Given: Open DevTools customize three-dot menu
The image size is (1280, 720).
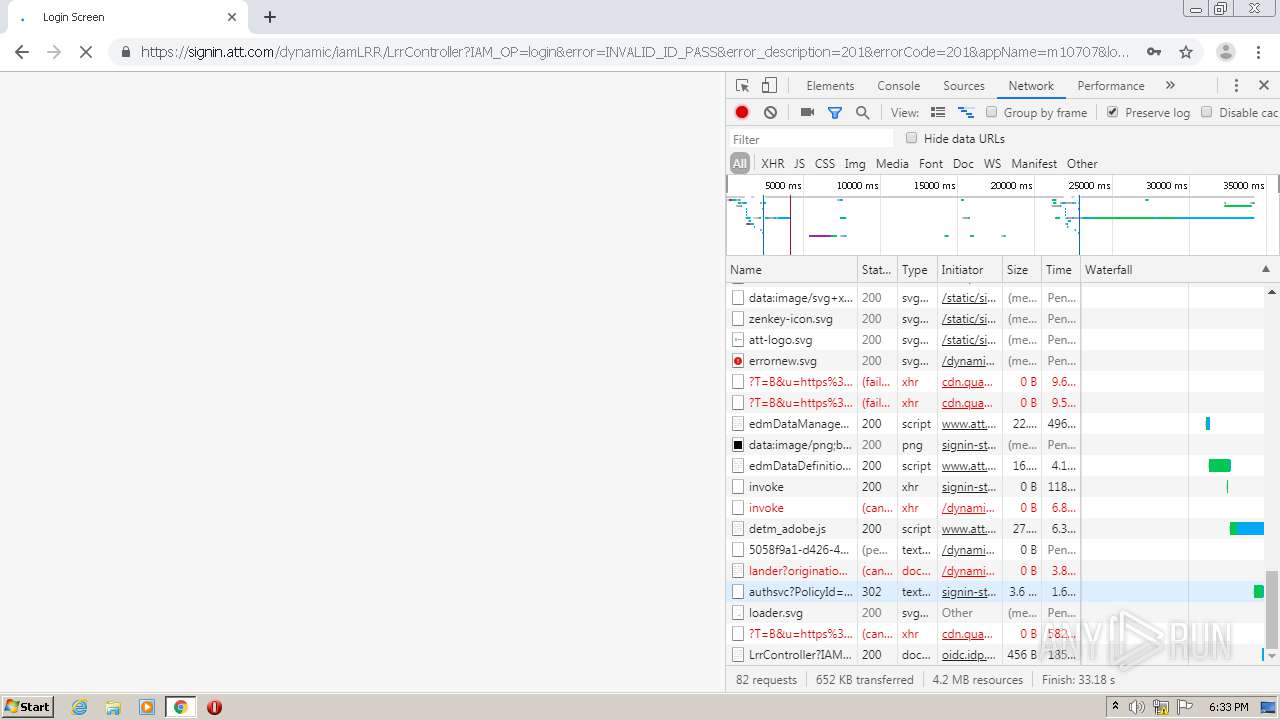Looking at the screenshot, I should tap(1236, 86).
